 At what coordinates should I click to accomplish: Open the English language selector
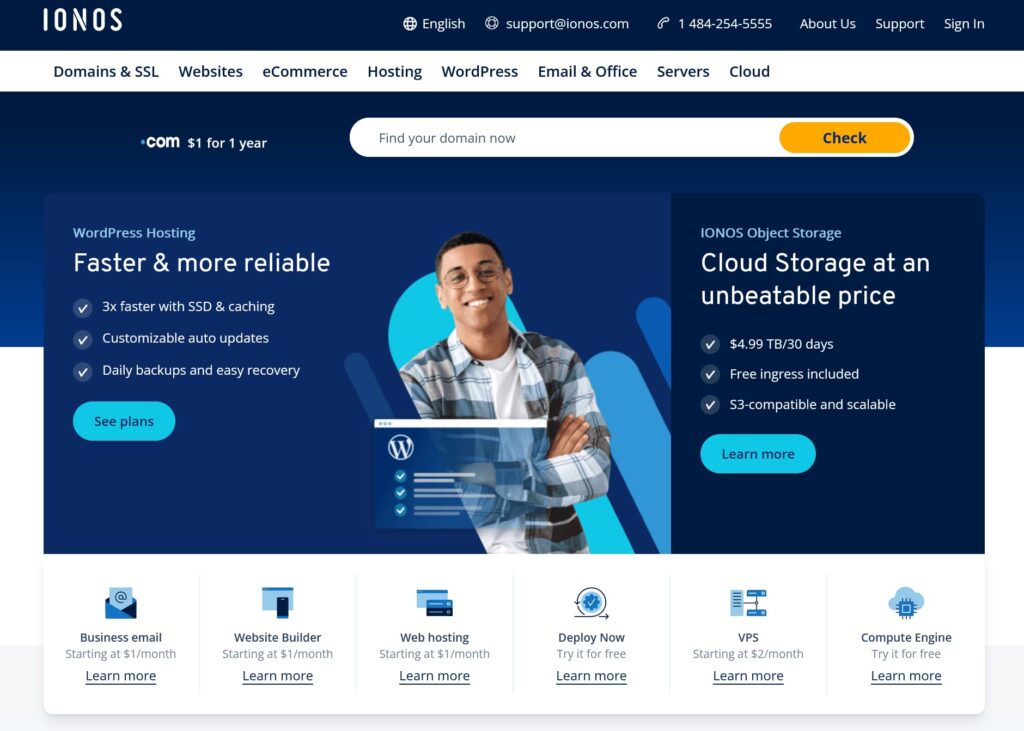pos(434,23)
